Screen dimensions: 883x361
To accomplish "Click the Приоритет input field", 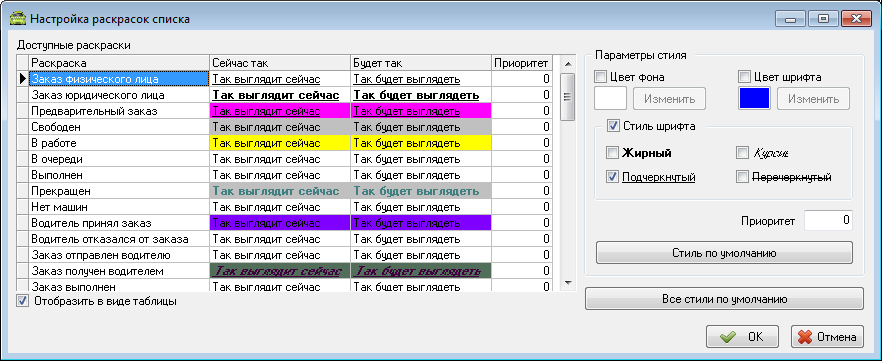I will click(x=828, y=221).
